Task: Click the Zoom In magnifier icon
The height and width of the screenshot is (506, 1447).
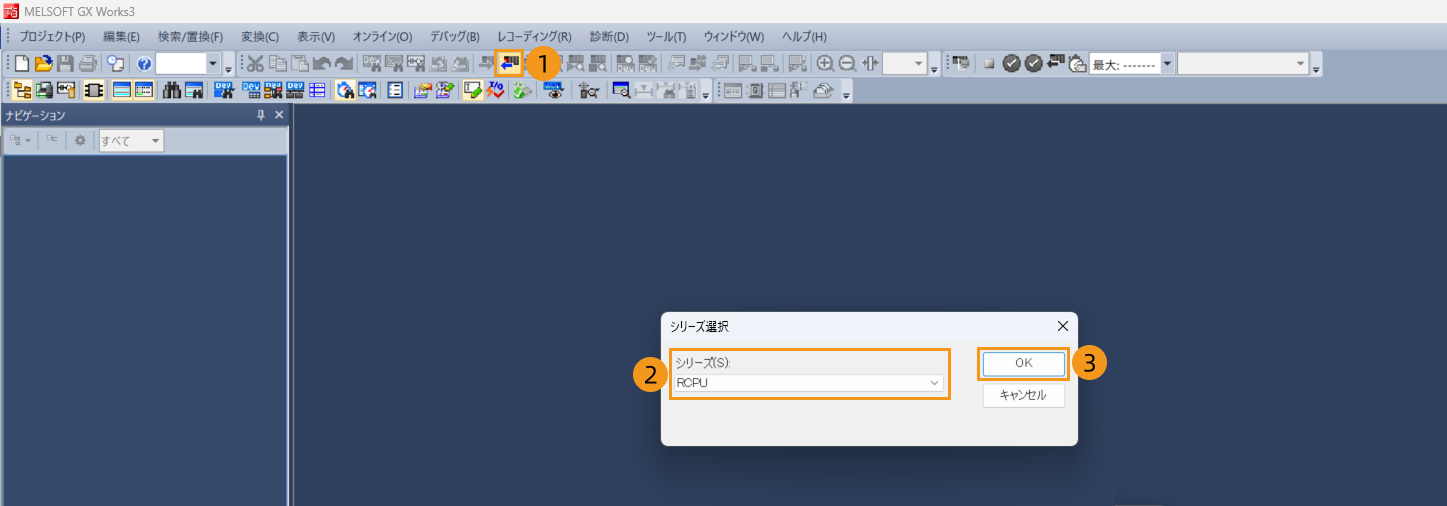Action: point(825,63)
